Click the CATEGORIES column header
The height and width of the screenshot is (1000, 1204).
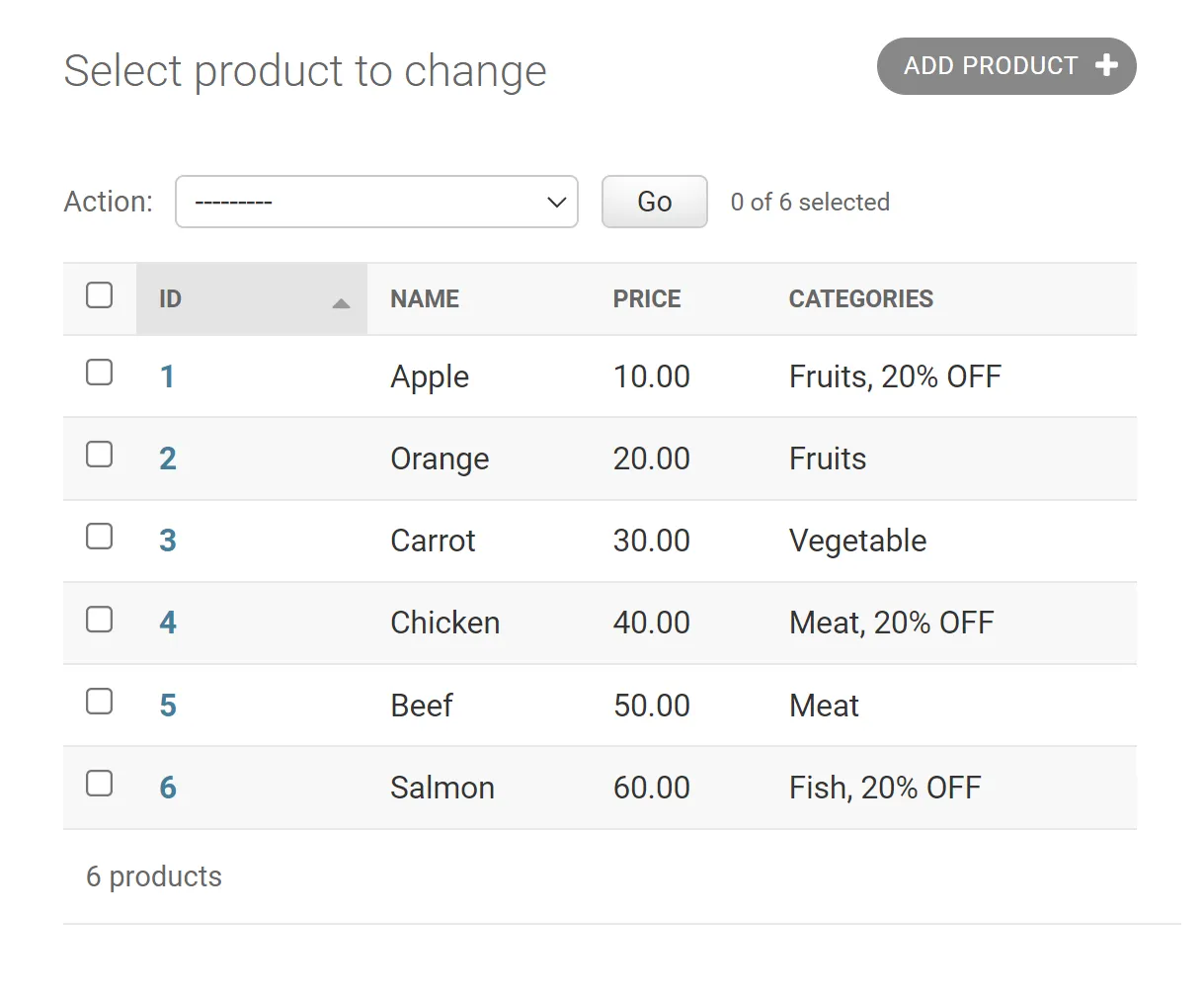coord(860,299)
